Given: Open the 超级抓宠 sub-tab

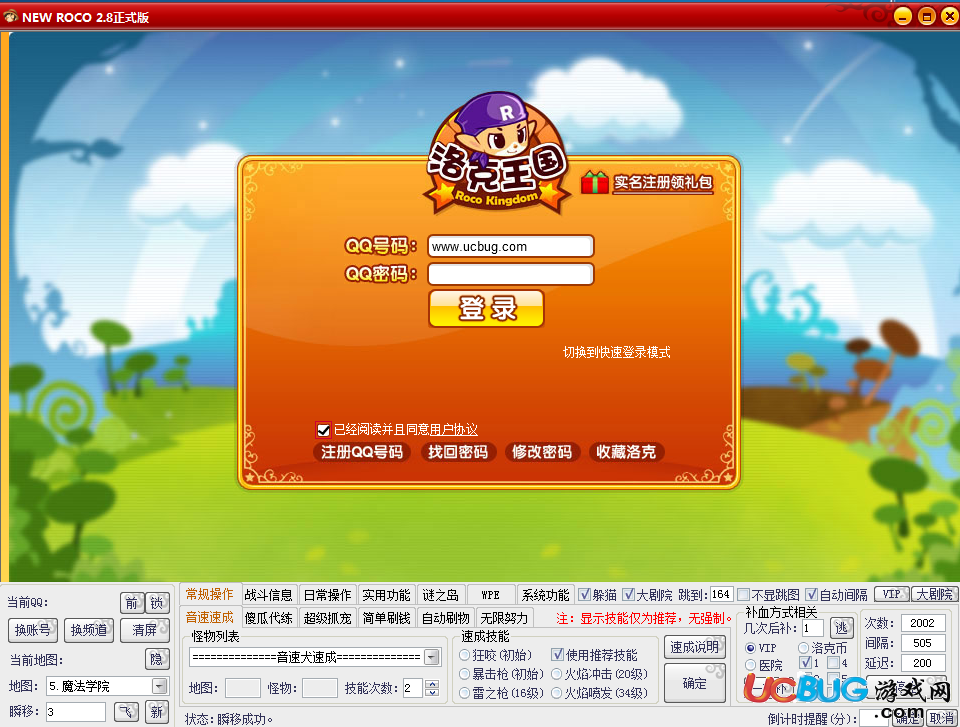Looking at the screenshot, I should click(x=328, y=617).
